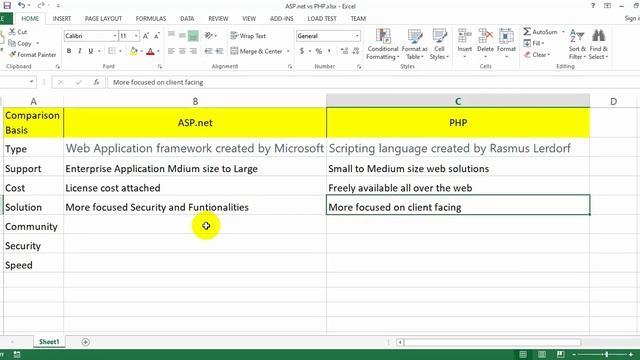Switch to Page Layout view in status bar
This screenshot has height=360, width=640.
click(542, 354)
